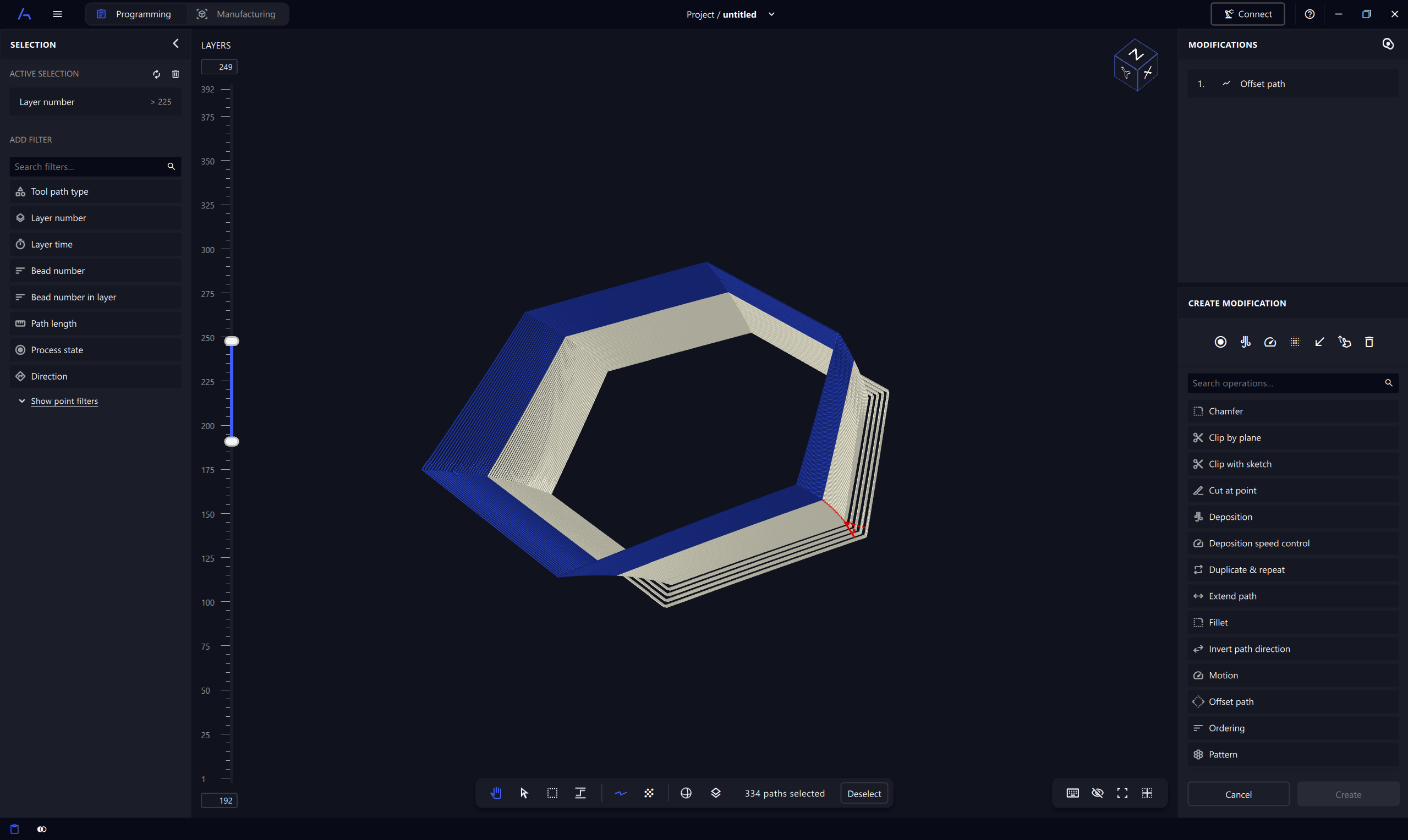
Task: Expand Show point filters
Action: 64,401
